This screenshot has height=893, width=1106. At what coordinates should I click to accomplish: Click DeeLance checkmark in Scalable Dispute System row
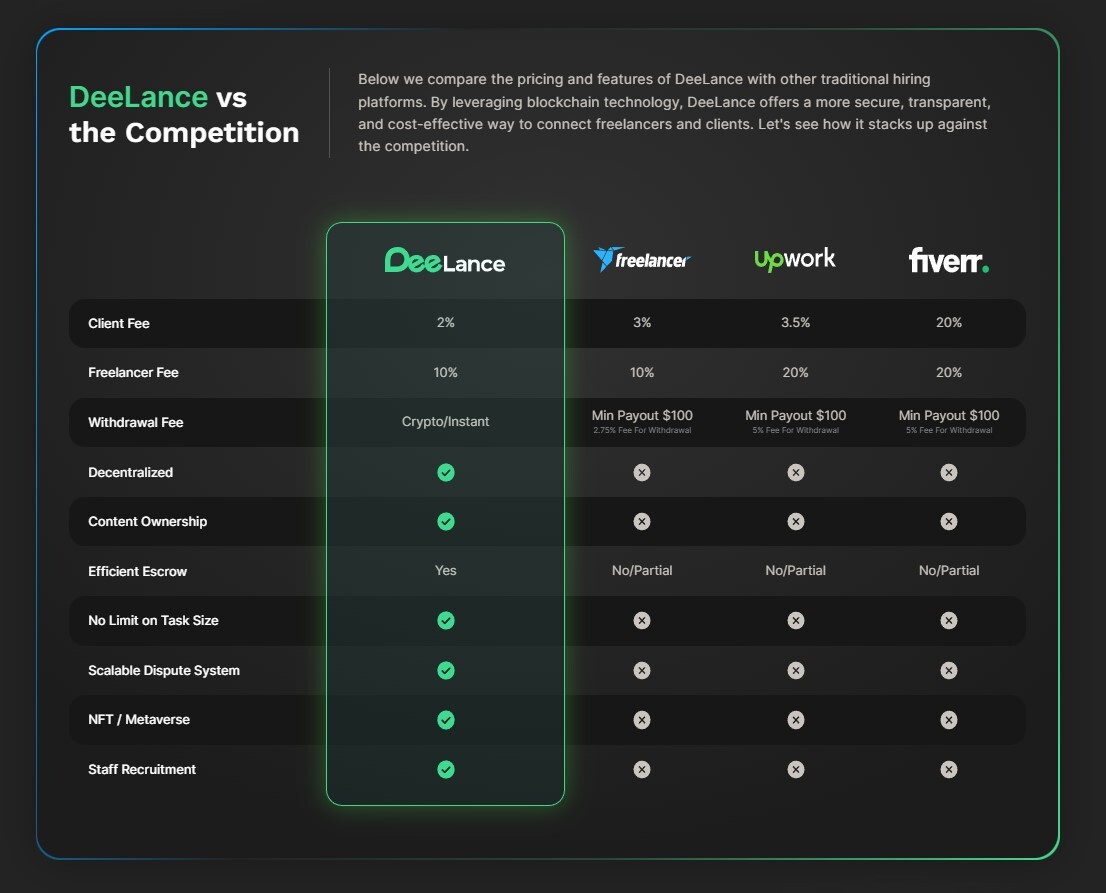tap(446, 670)
